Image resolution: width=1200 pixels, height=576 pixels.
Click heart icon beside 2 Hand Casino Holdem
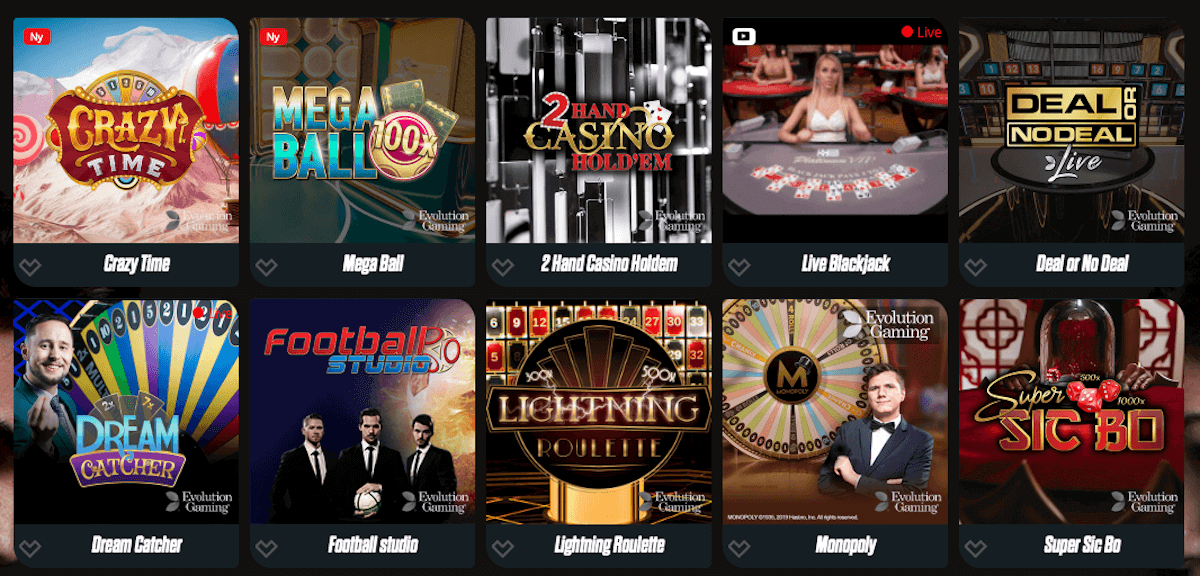pyautogui.click(x=502, y=268)
